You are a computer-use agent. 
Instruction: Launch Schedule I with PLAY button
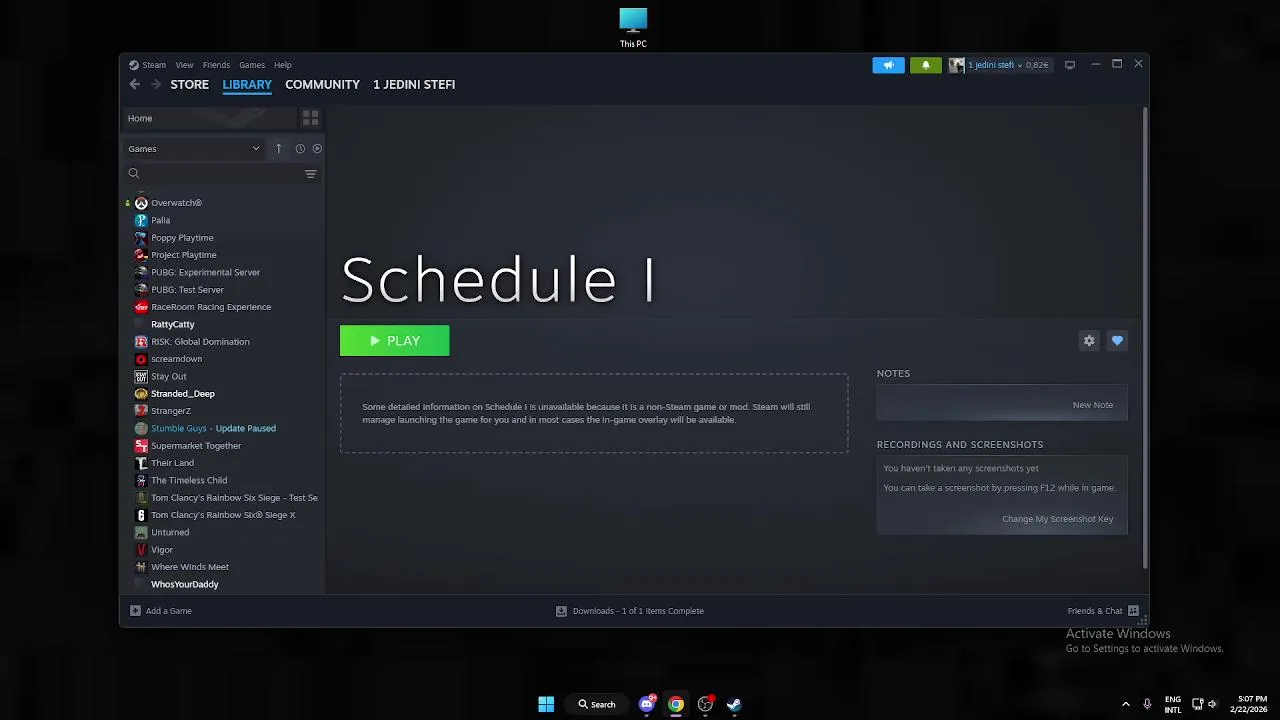click(395, 341)
